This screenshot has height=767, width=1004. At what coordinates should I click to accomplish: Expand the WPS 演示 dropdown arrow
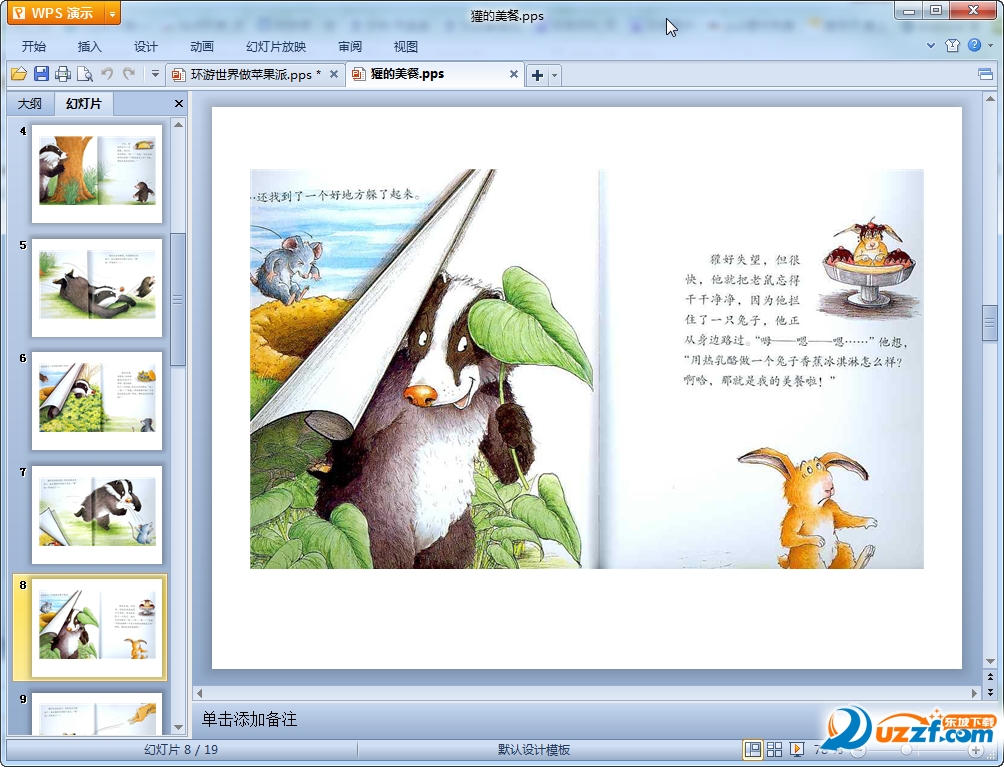112,13
